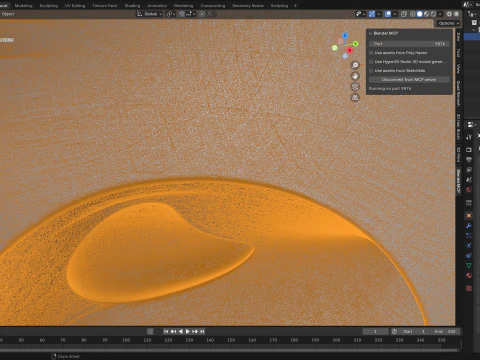Open the Render properties tab icon
This screenshot has width=480, height=360.
tap(469, 150)
